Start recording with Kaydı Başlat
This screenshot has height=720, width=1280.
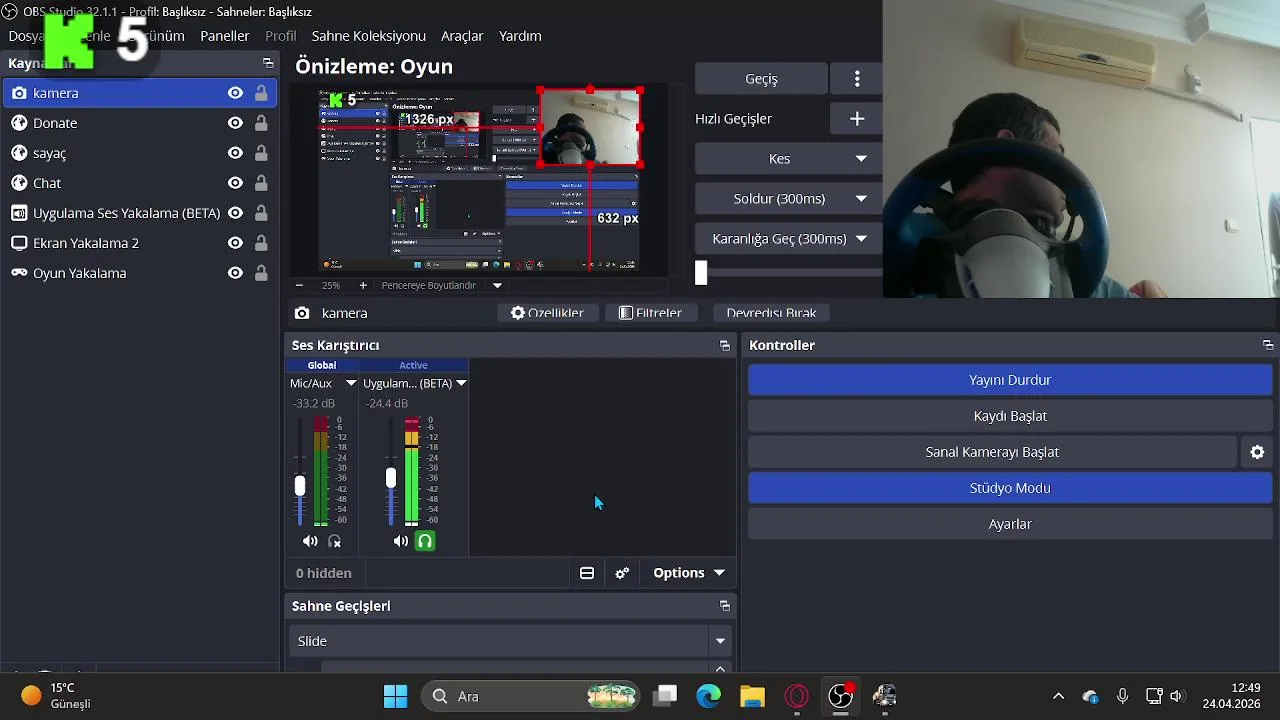coord(1010,416)
